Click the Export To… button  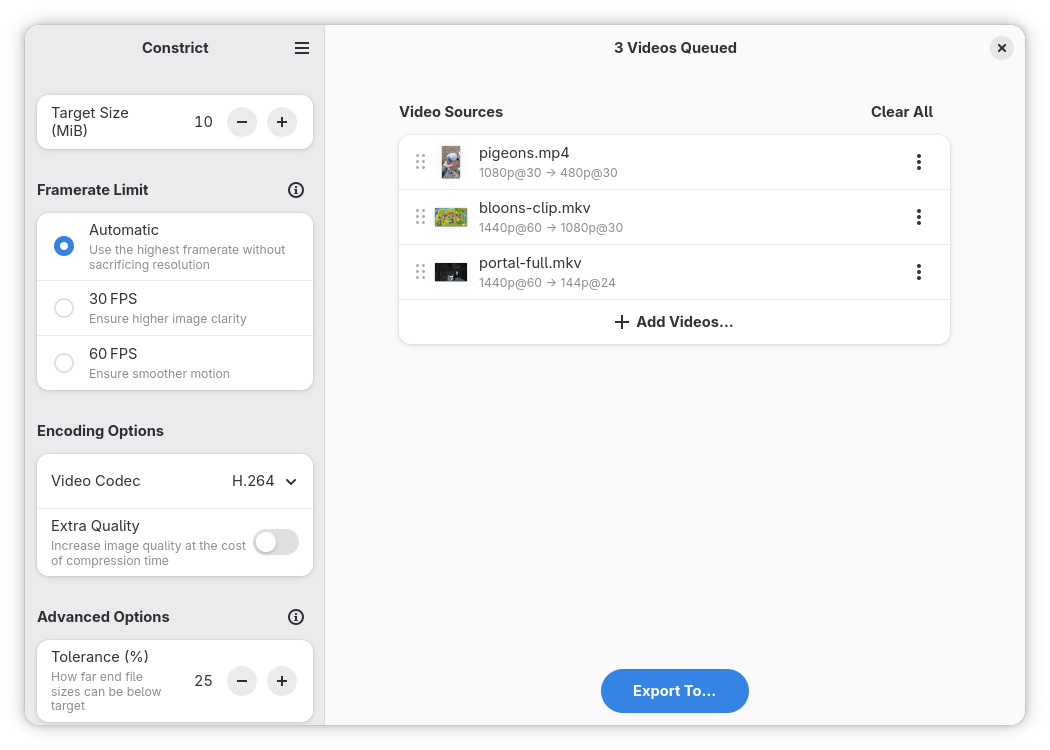pos(674,691)
